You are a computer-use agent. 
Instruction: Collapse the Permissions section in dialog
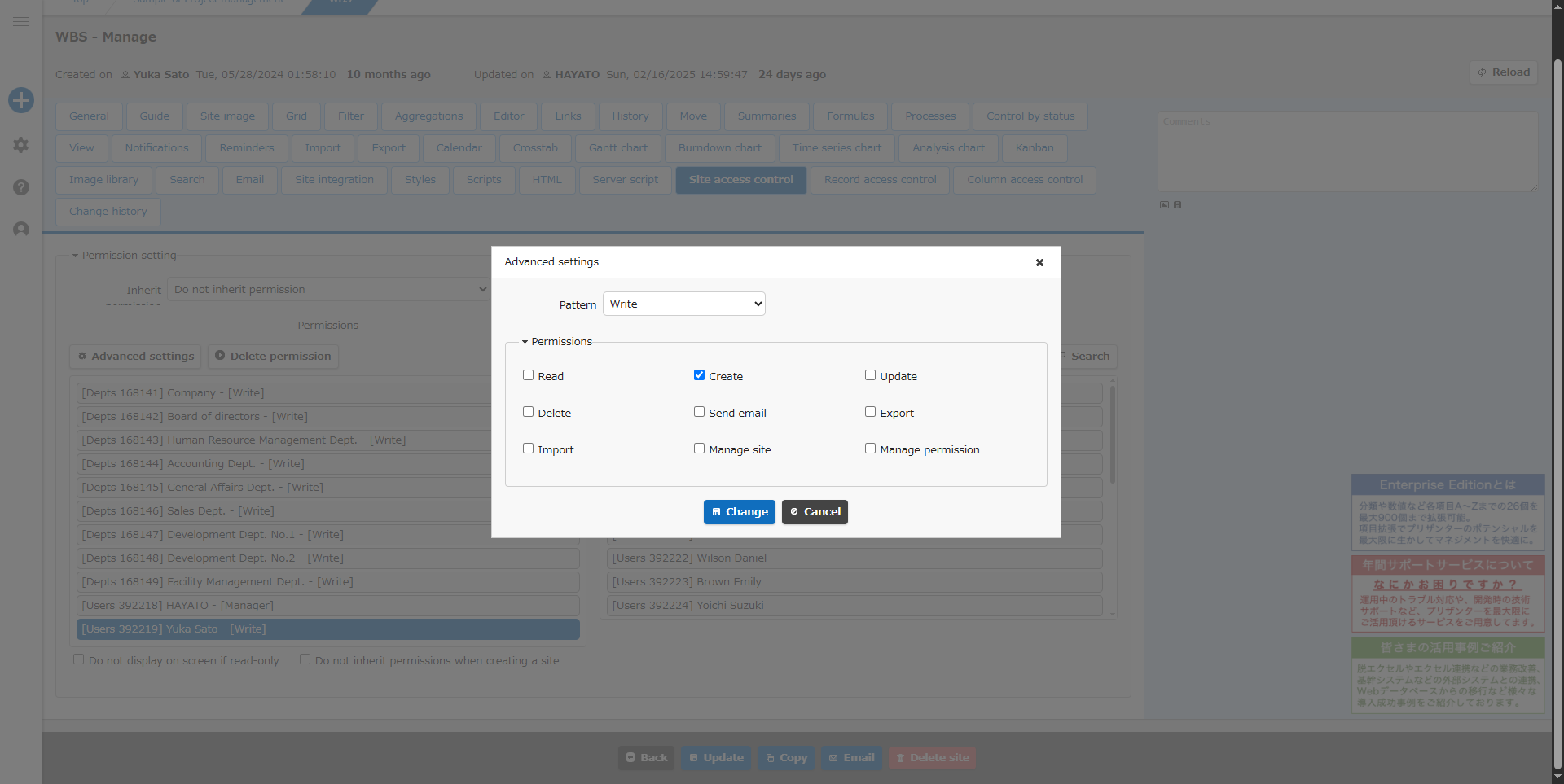(557, 342)
